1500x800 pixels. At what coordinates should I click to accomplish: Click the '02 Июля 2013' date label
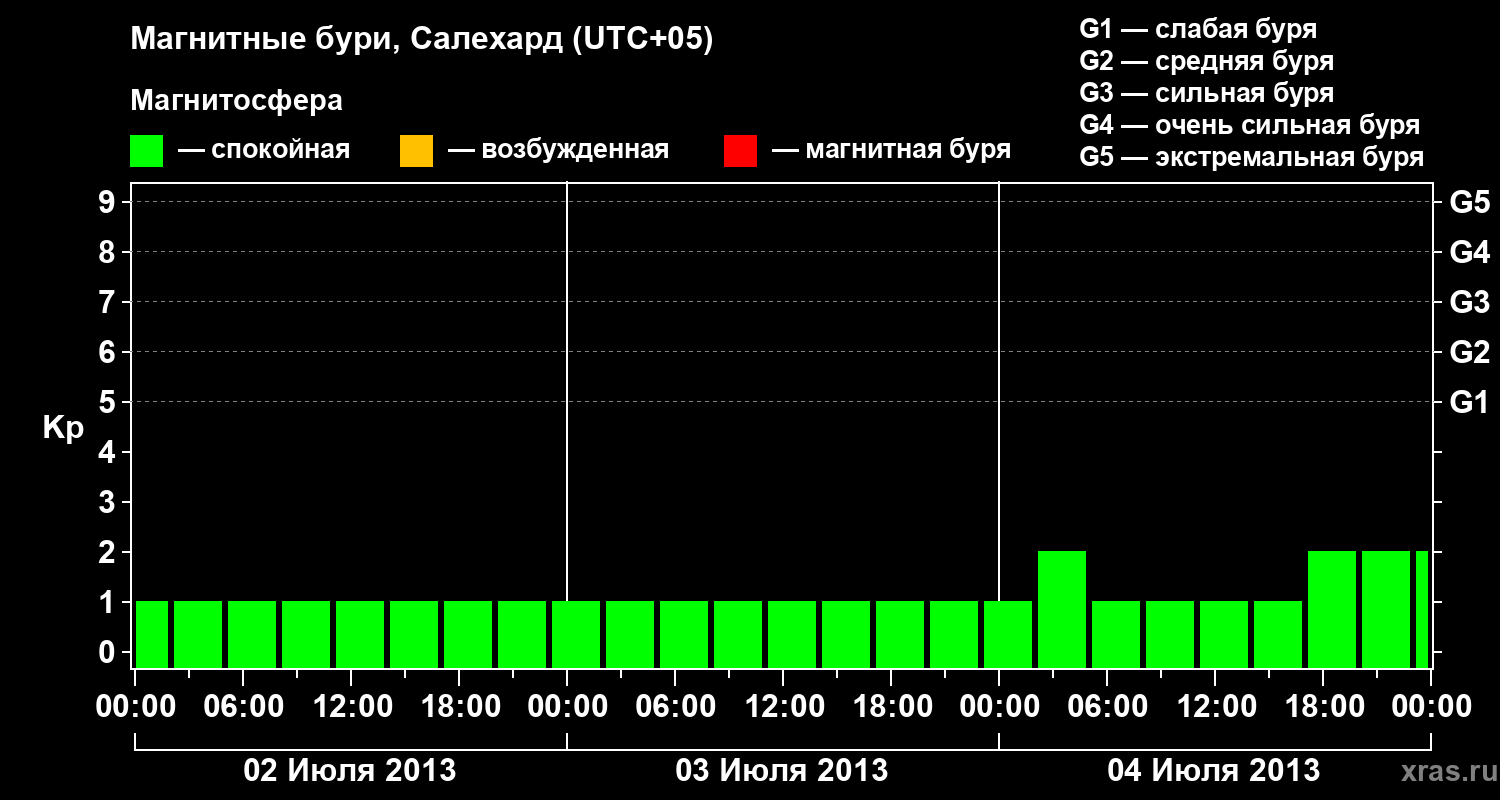[x=351, y=771]
